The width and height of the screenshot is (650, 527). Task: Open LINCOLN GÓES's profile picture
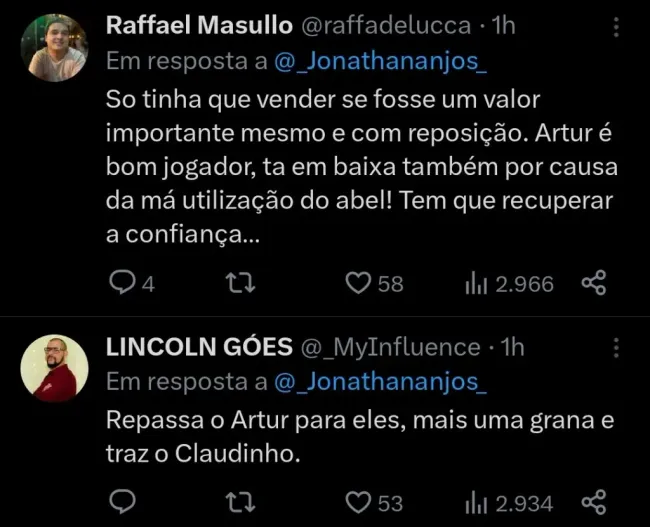(54, 368)
